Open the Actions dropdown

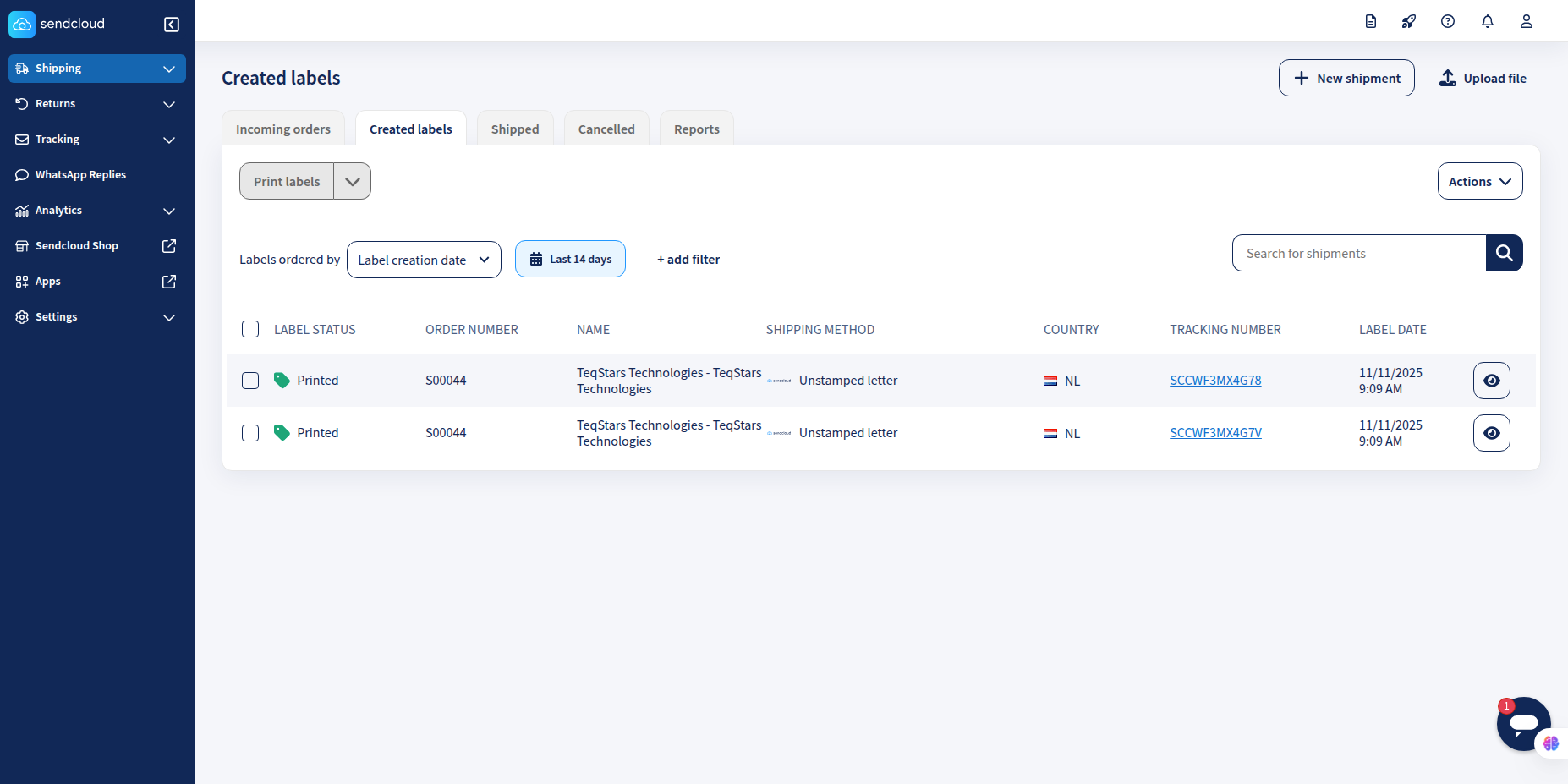pos(1480,181)
